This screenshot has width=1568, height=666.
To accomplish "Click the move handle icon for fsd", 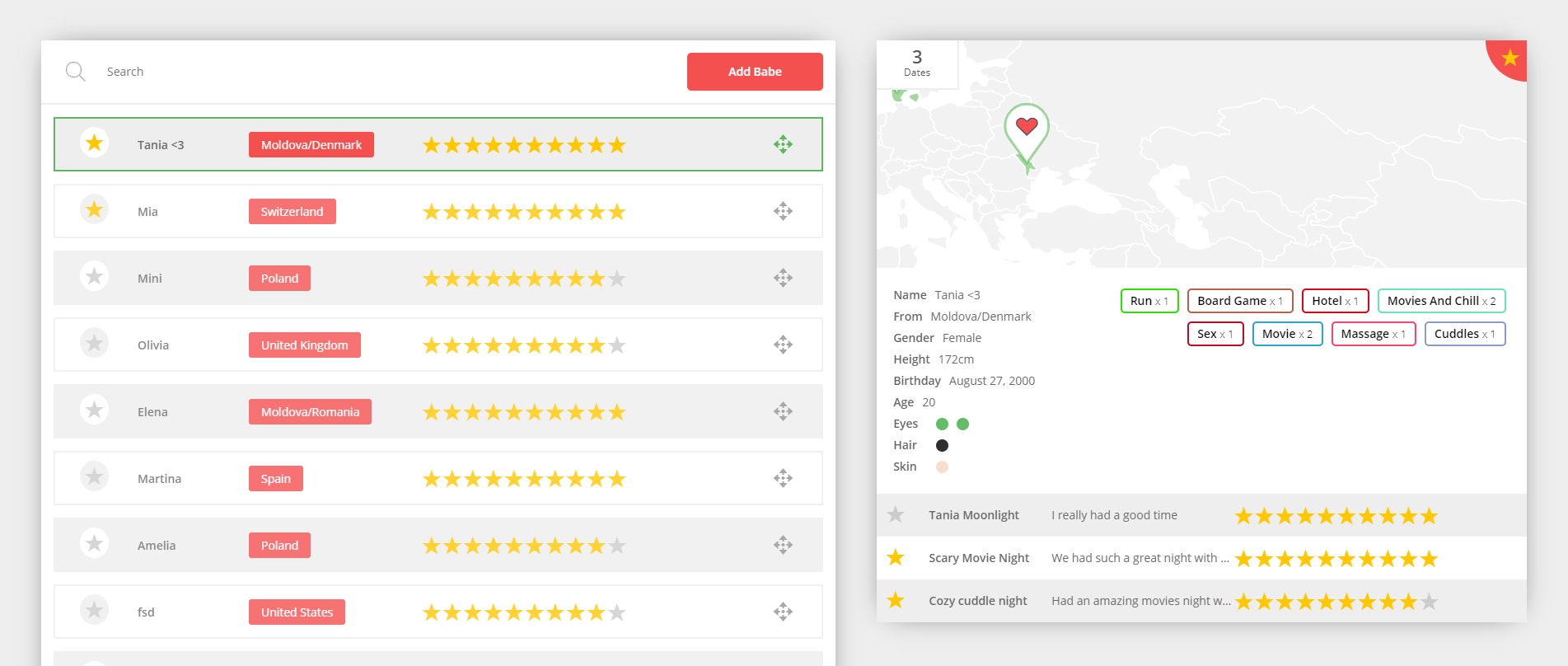I will (x=783, y=612).
